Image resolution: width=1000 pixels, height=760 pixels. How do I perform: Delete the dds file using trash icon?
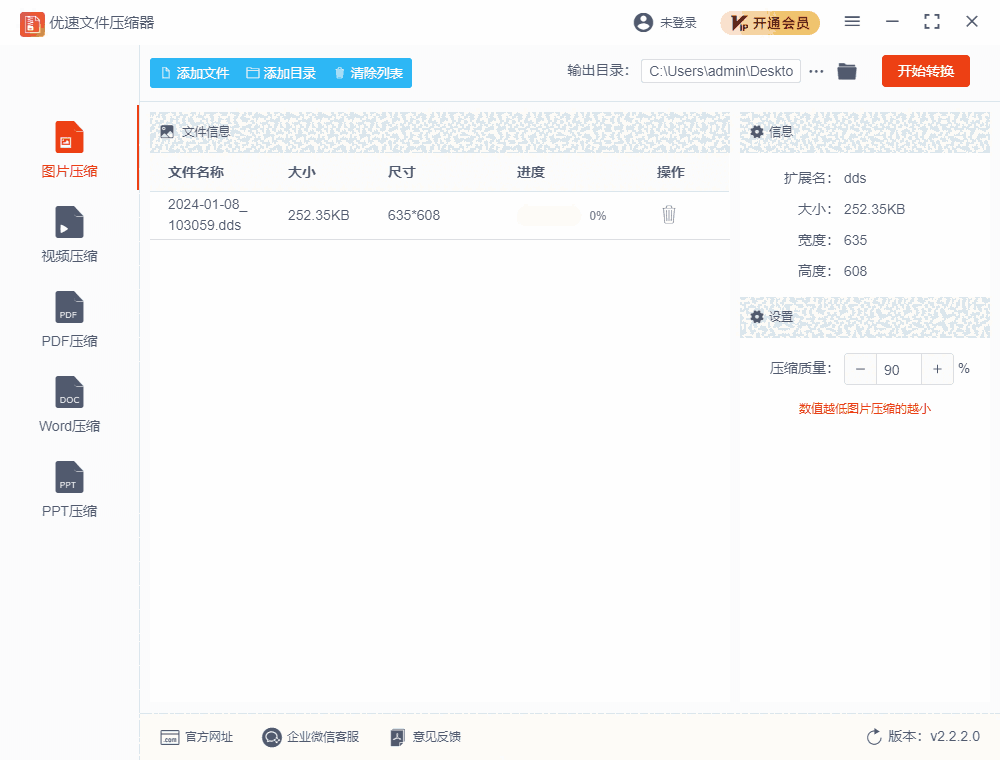coord(668,214)
